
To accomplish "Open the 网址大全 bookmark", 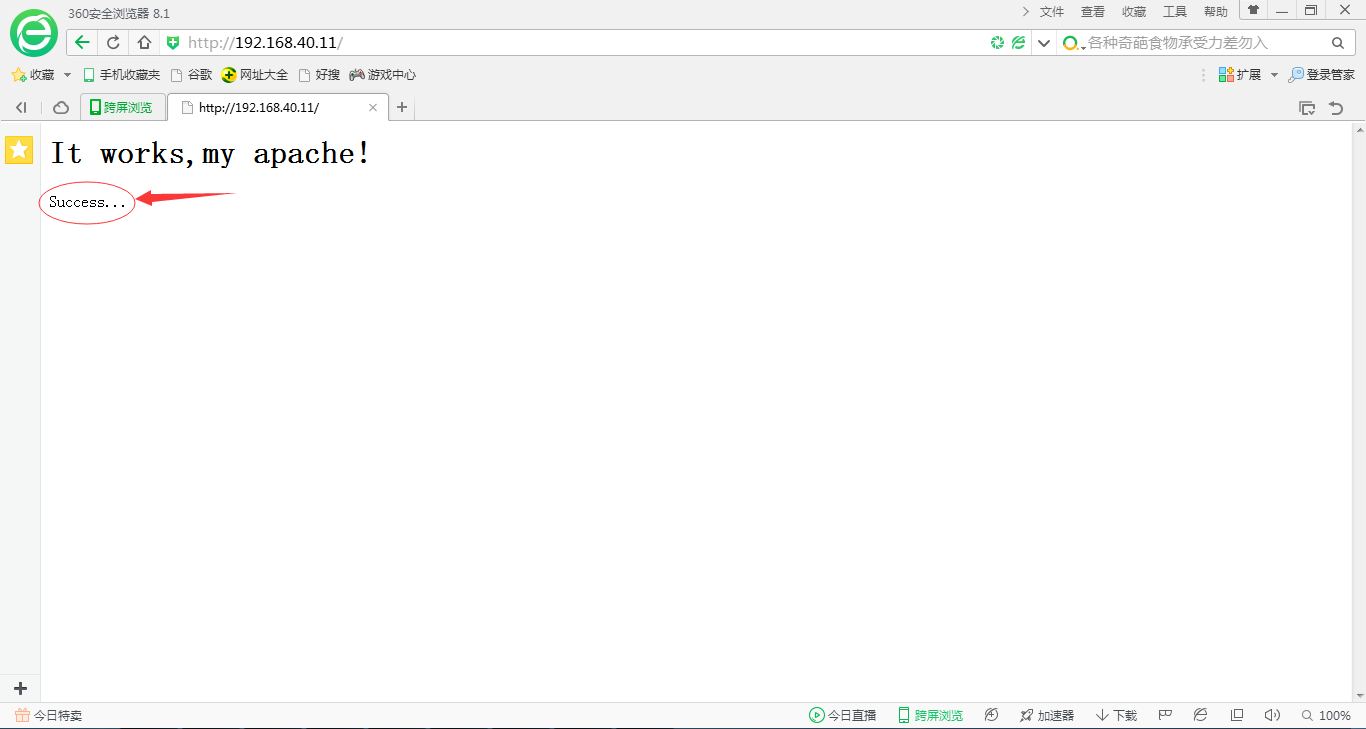I will click(x=255, y=75).
